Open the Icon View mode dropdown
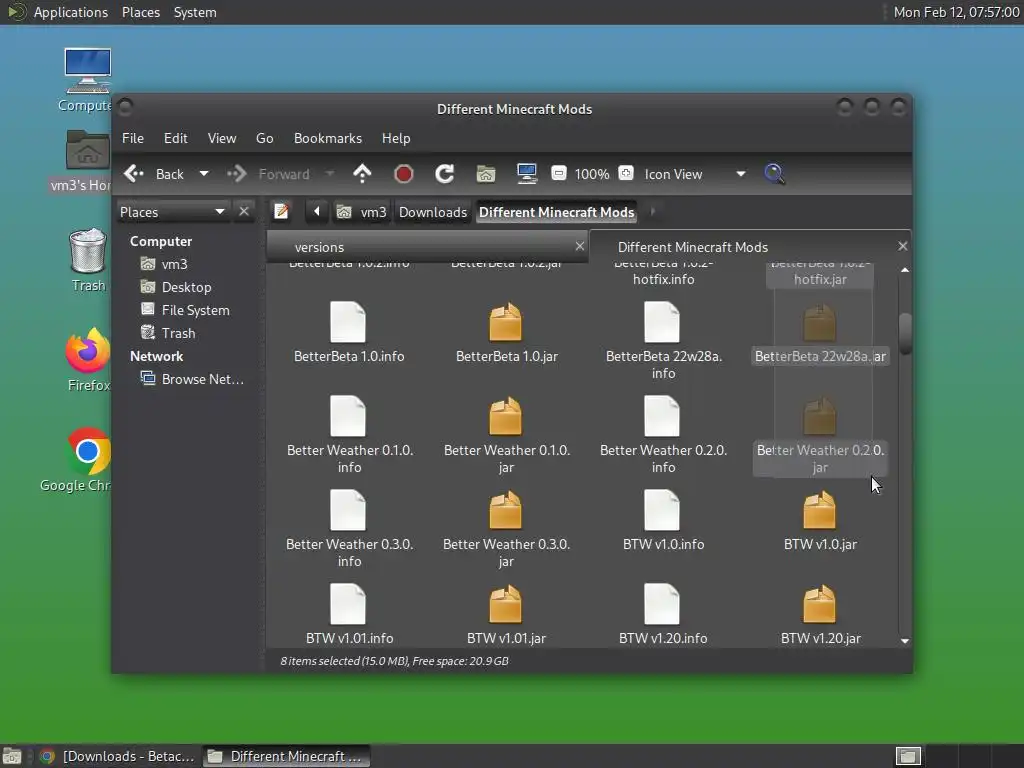The height and width of the screenshot is (768, 1024). tap(695, 174)
